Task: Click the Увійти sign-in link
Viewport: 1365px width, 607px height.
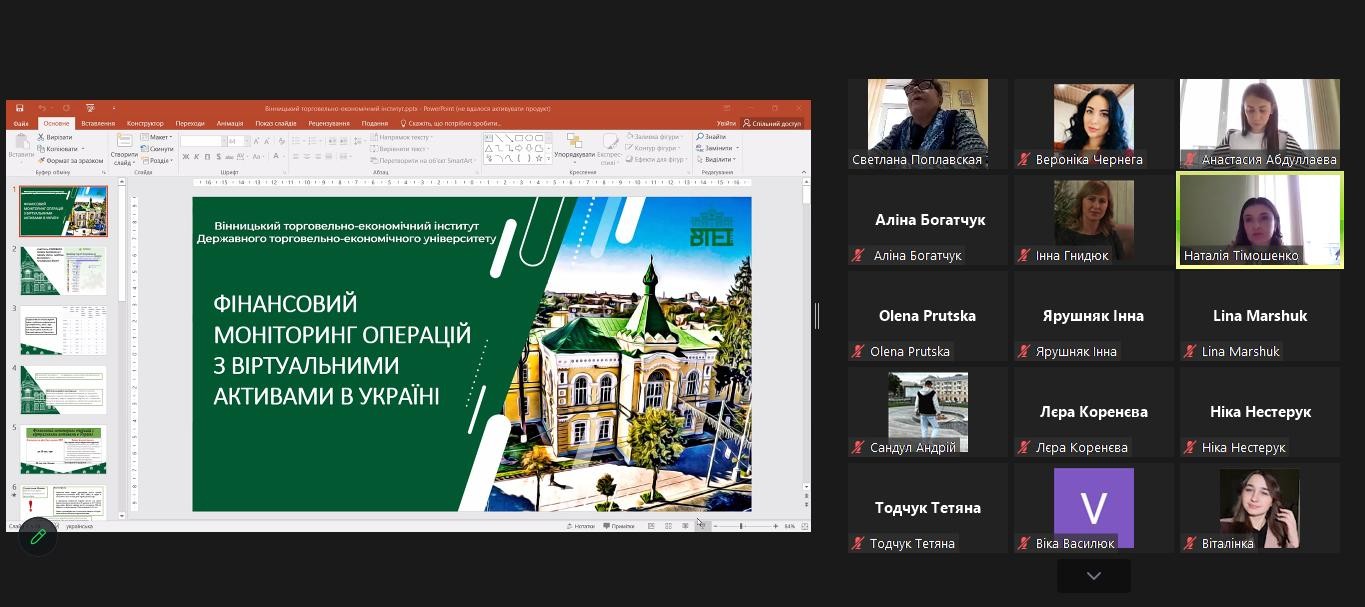Action: click(726, 123)
